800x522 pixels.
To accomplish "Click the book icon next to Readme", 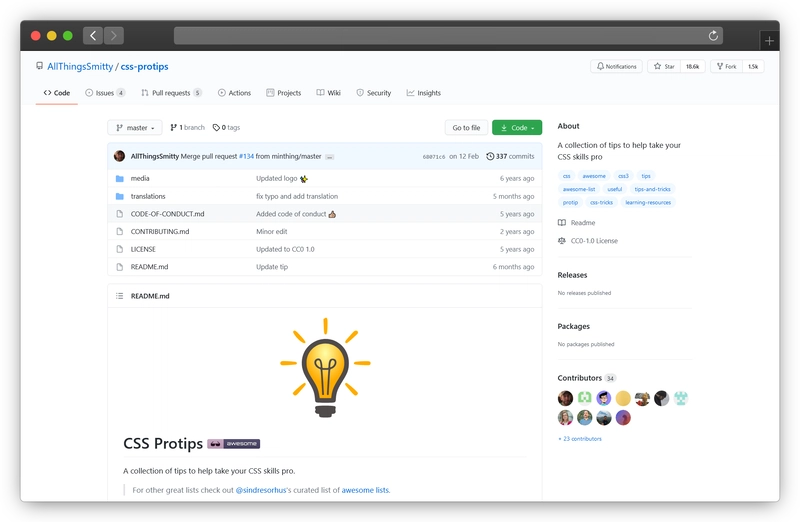I will pos(562,222).
